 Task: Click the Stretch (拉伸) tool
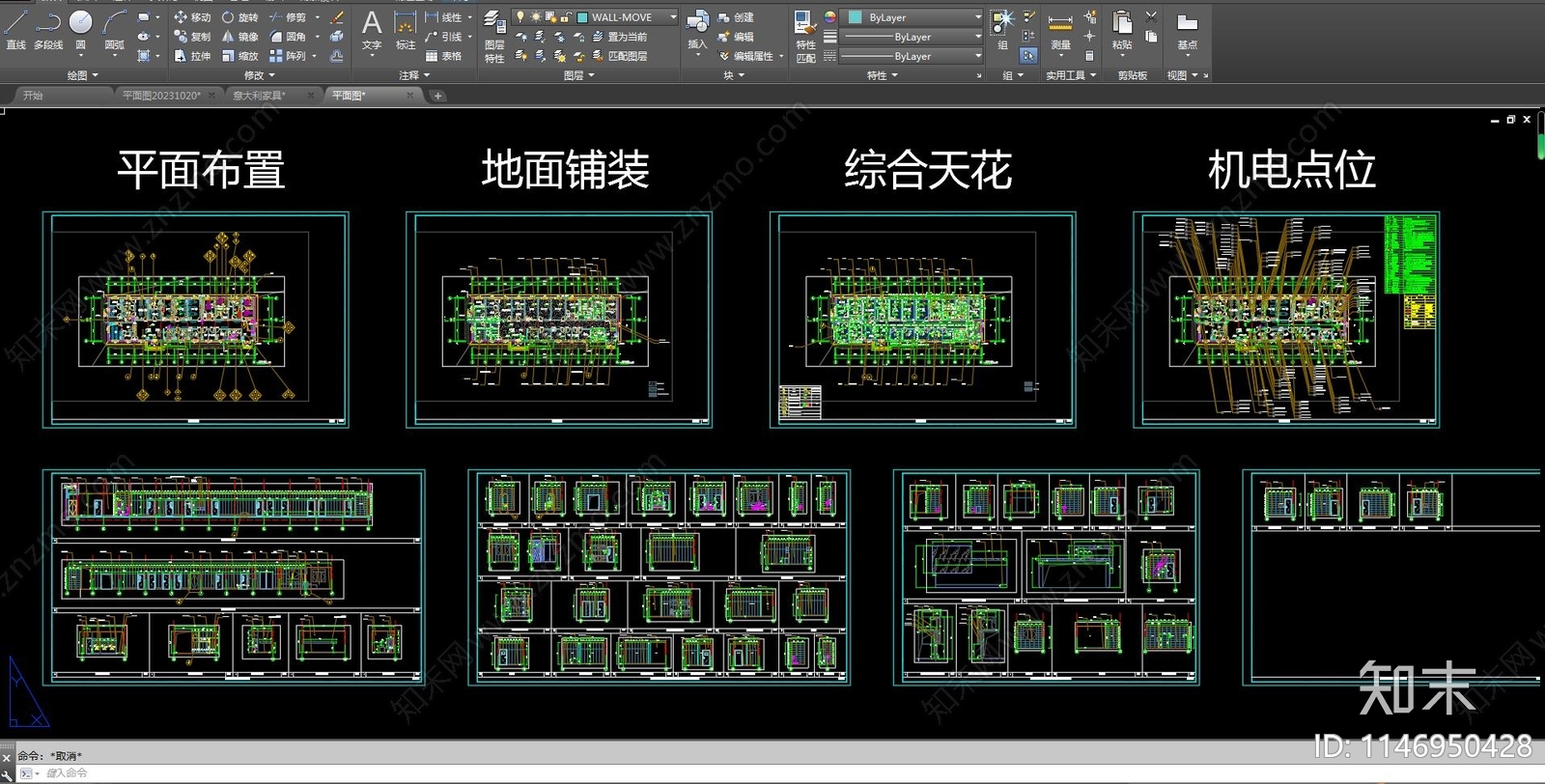click(x=192, y=56)
